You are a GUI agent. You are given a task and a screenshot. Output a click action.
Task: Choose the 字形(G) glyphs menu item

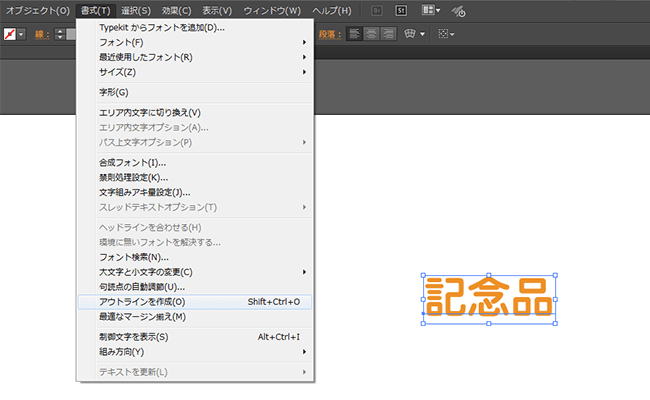[195, 92]
